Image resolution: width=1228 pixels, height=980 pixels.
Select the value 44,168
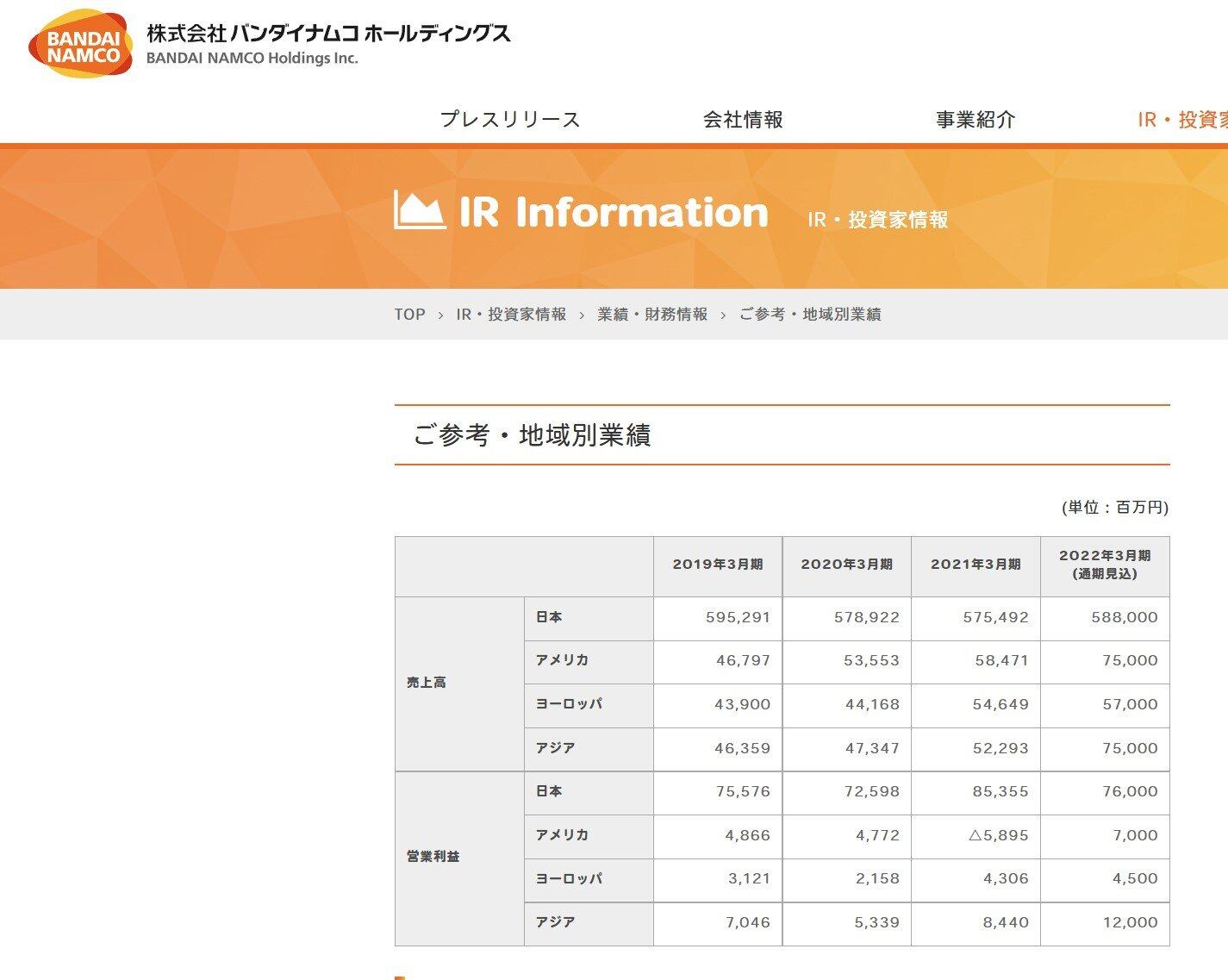(872, 705)
